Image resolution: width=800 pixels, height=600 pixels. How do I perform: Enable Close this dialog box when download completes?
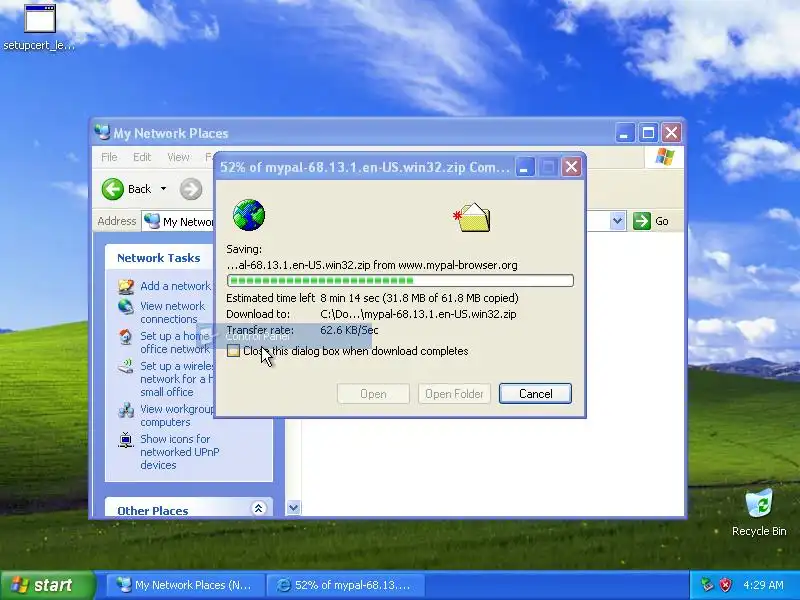tap(234, 351)
